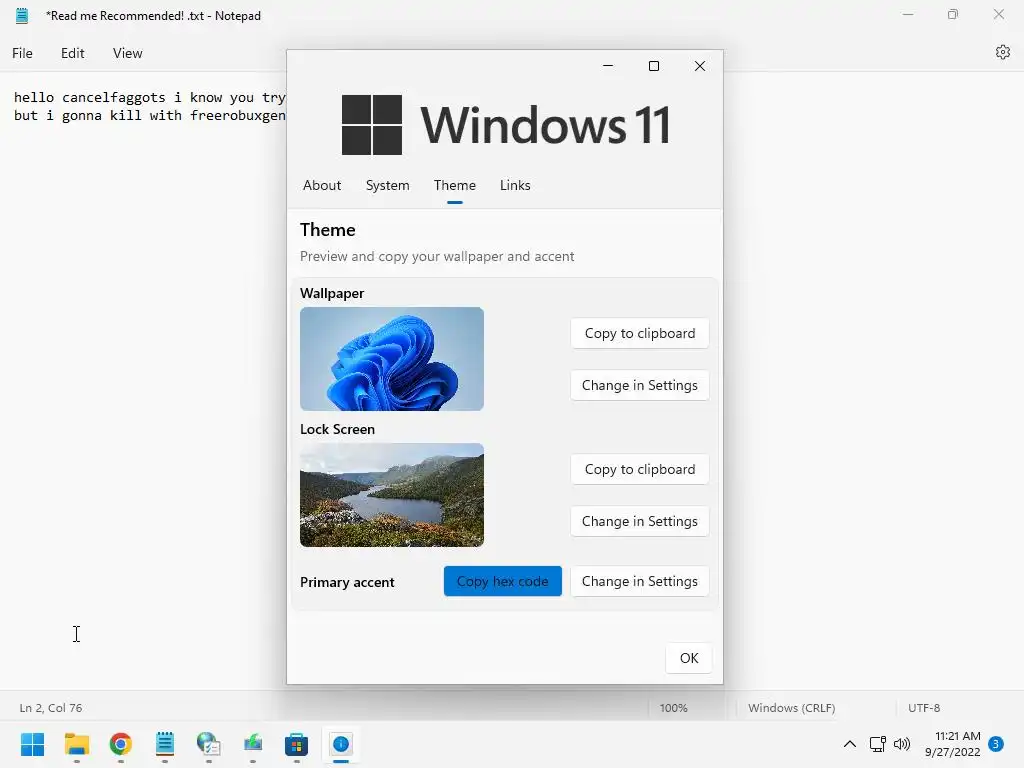
Task: Close the Windows 11 about dialog
Action: [x=700, y=66]
